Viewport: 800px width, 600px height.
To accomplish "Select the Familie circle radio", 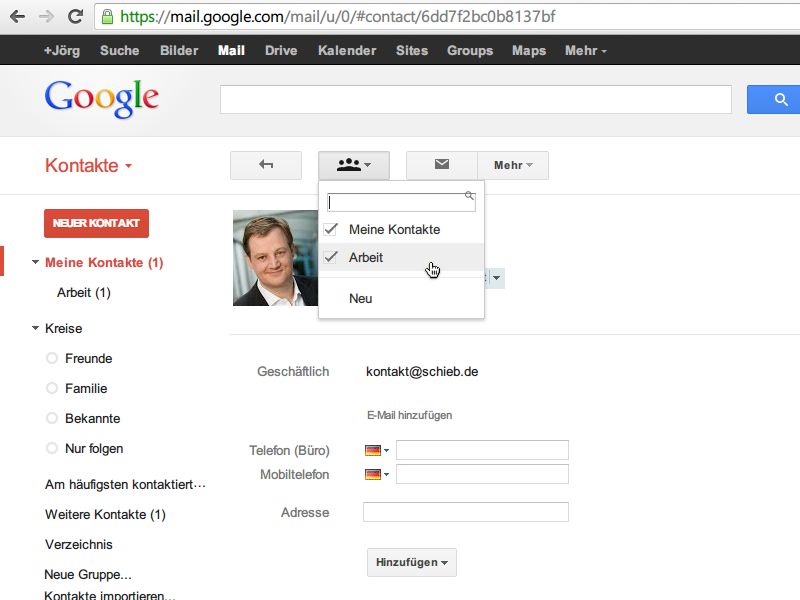I will tap(52, 388).
